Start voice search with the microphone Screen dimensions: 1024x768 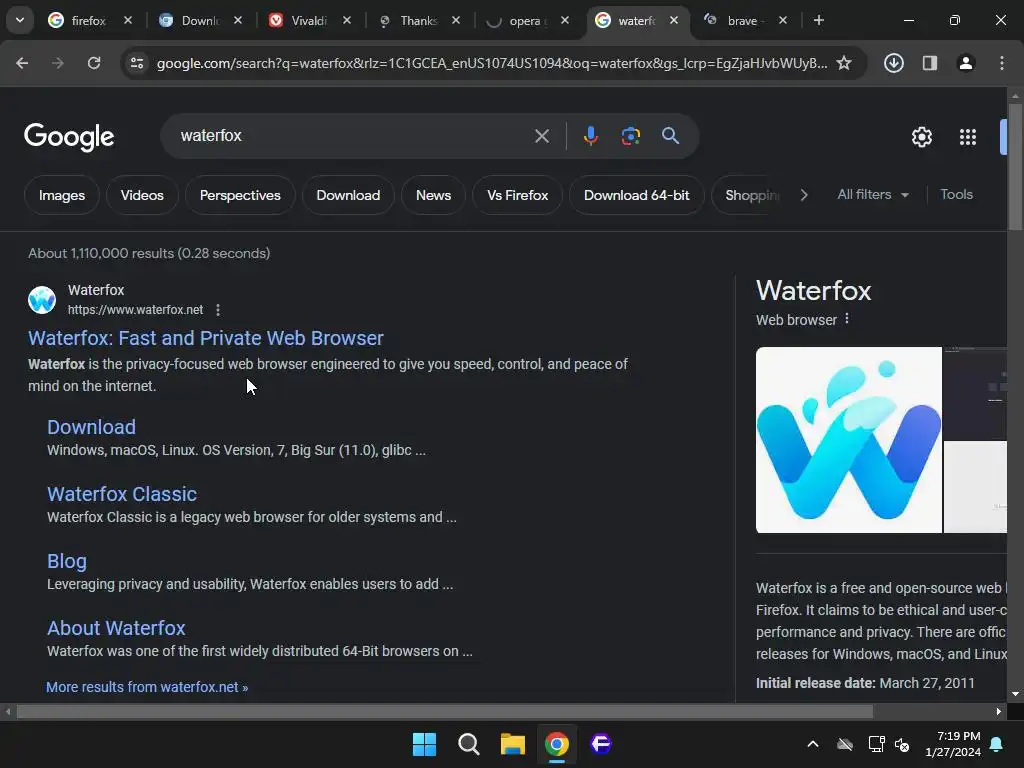pyautogui.click(x=590, y=136)
